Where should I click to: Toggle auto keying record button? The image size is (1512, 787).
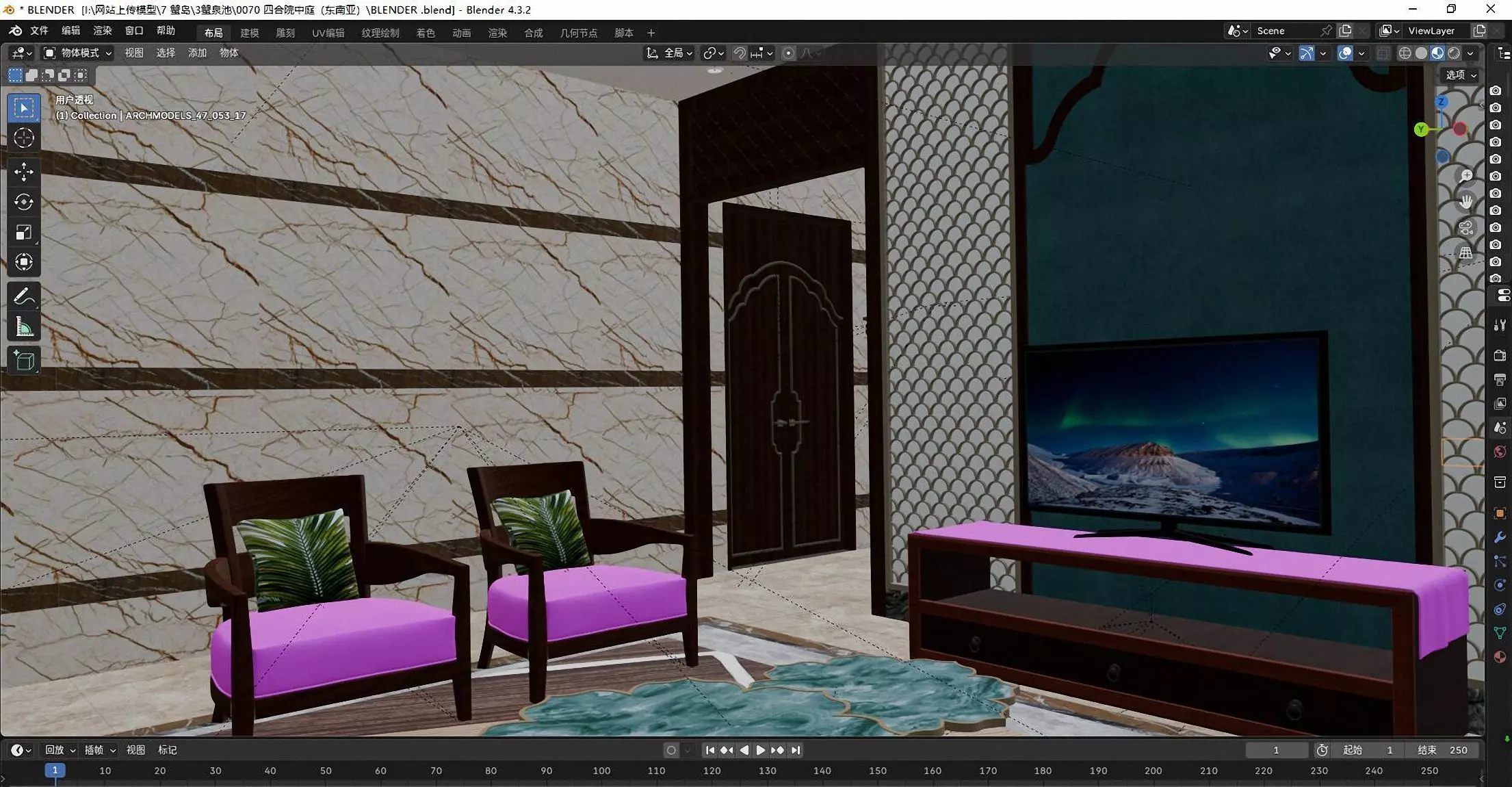[x=671, y=750]
